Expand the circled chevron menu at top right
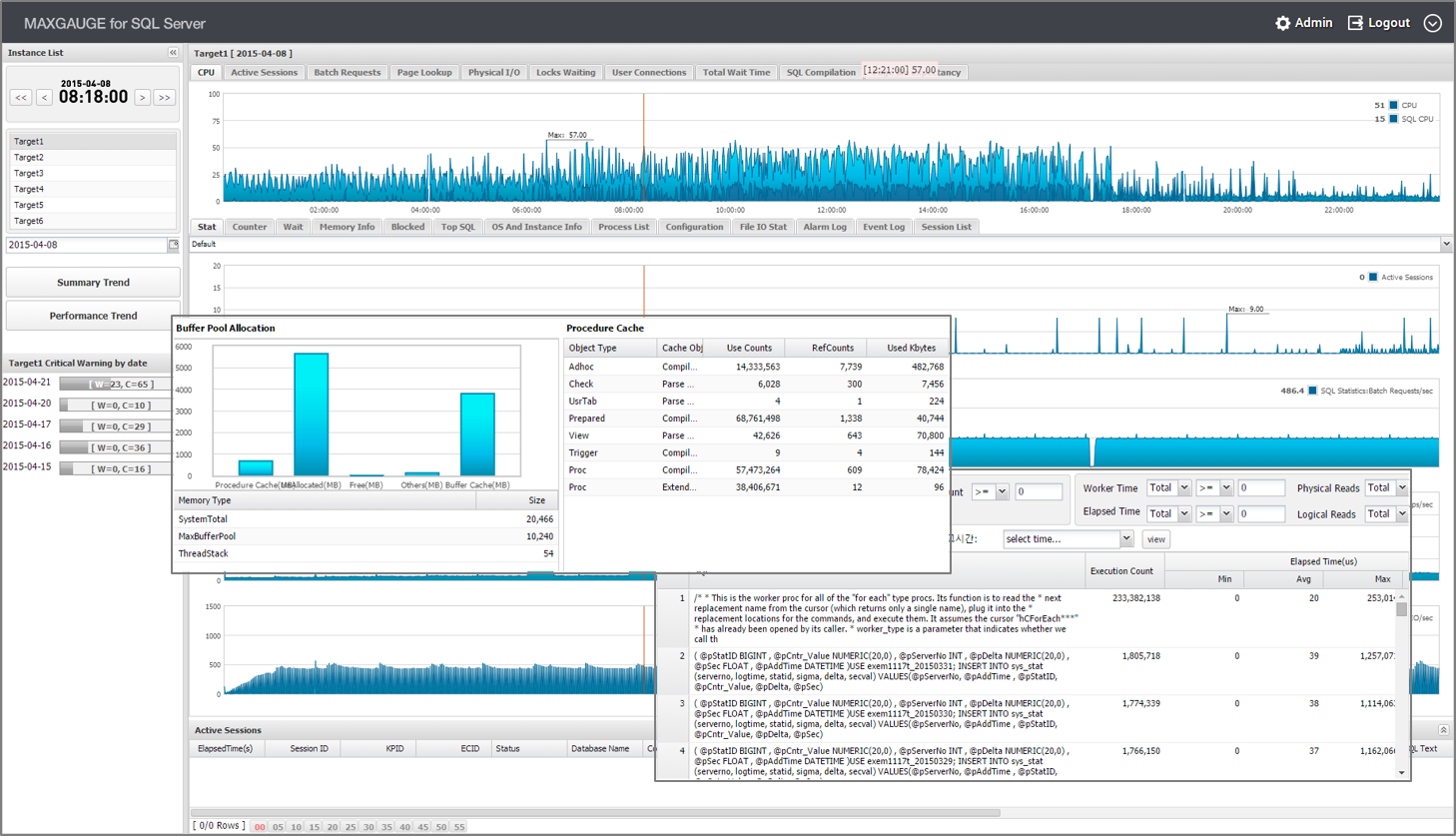Image resolution: width=1456 pixels, height=836 pixels. 1432,23
